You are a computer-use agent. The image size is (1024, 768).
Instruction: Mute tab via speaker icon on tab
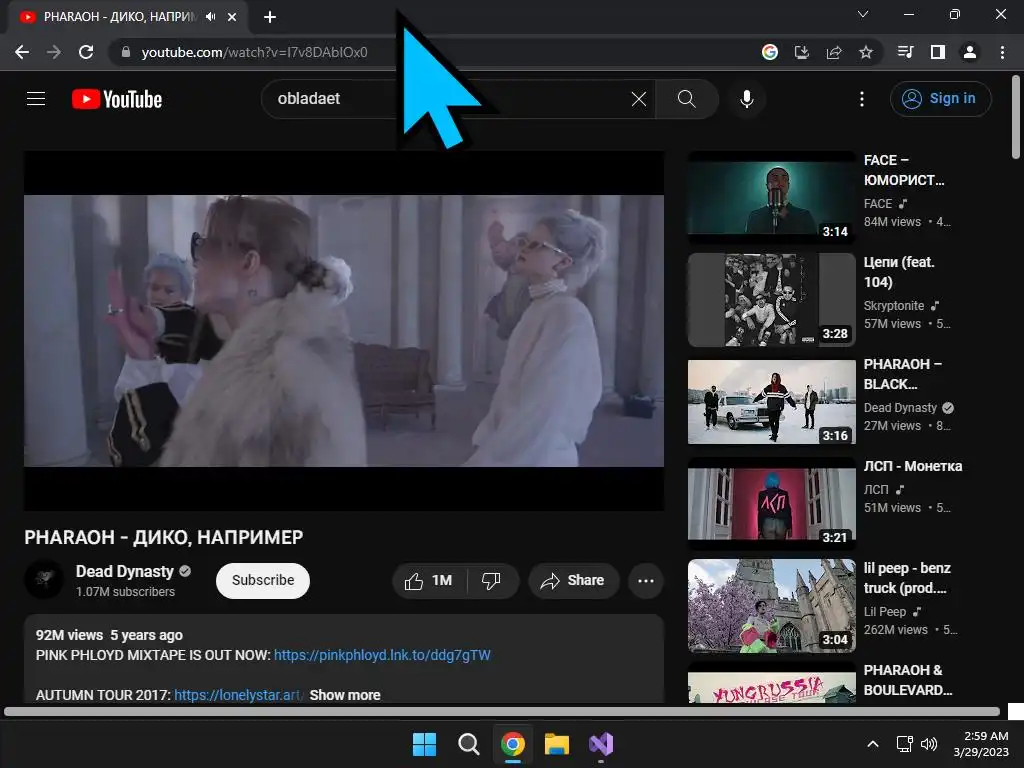click(x=210, y=16)
